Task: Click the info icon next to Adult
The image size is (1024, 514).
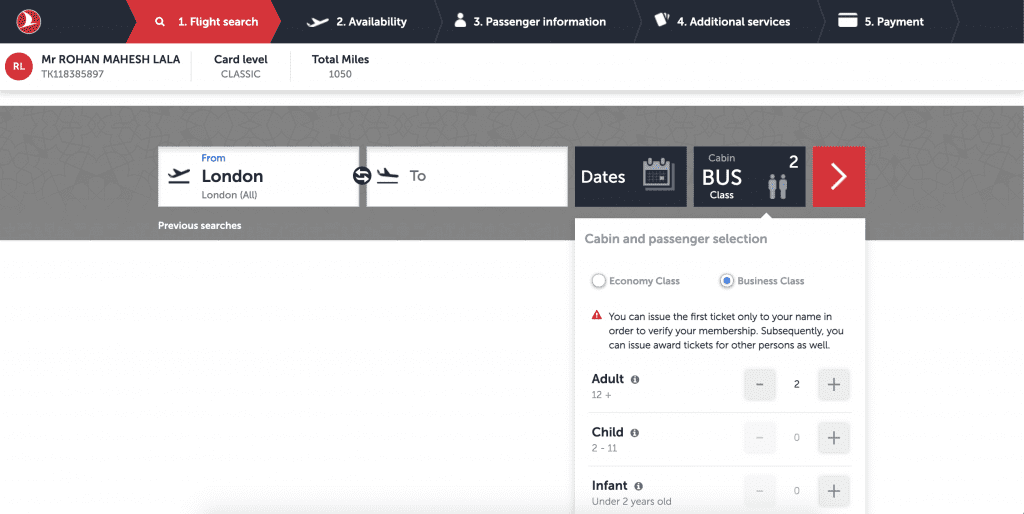Action: coord(635,379)
